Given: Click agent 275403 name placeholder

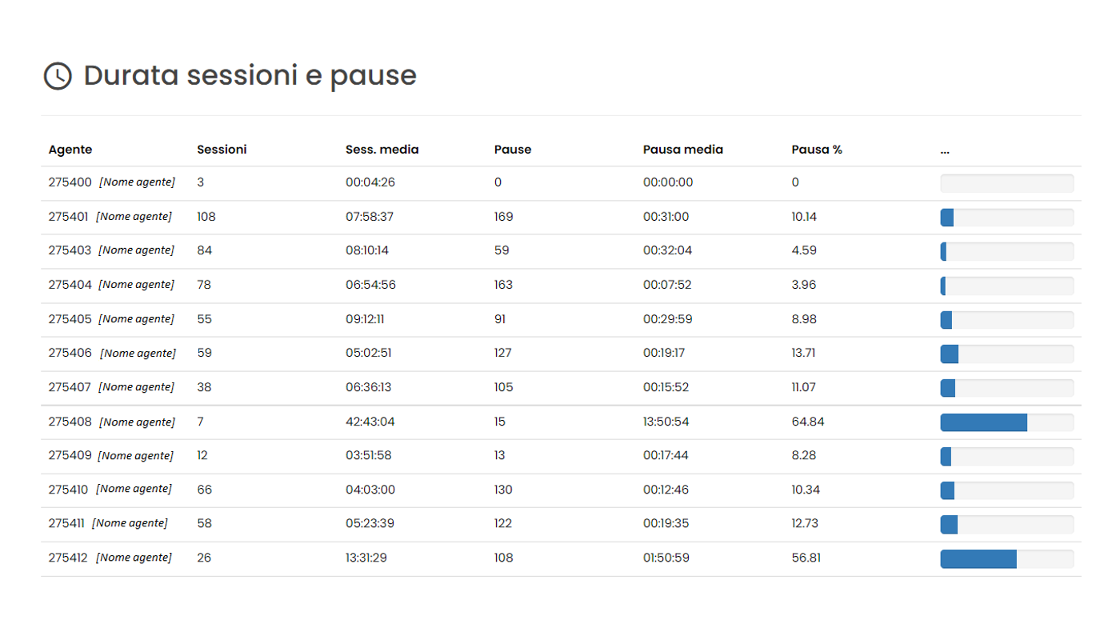Looking at the screenshot, I should coord(136,251).
